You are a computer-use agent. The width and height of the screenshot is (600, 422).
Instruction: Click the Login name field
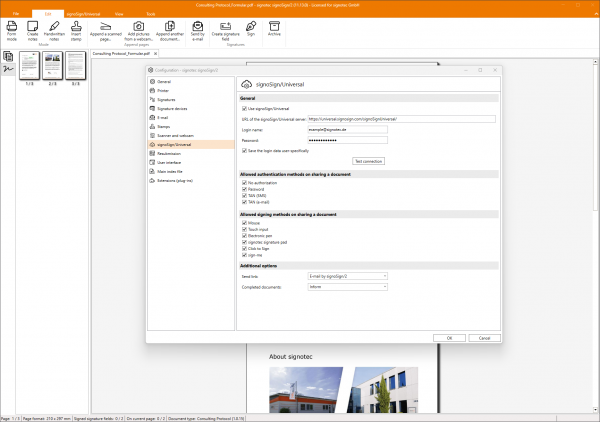(347, 130)
